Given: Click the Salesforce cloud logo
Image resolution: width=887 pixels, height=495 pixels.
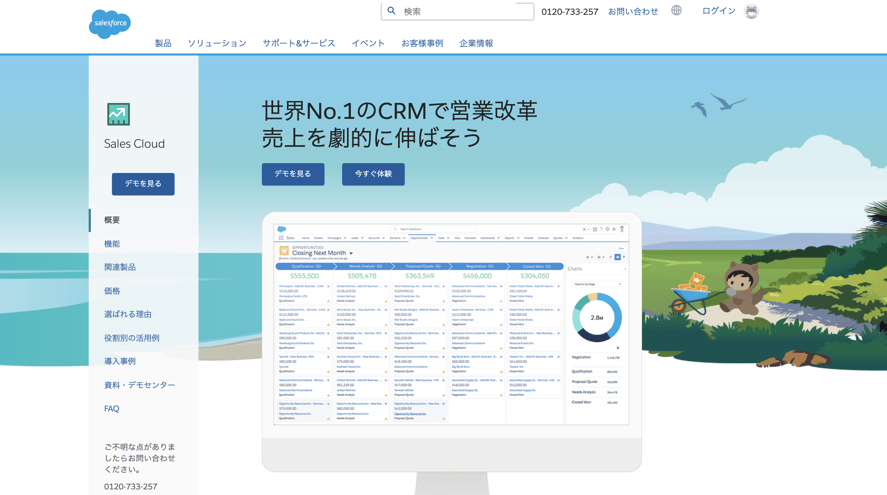Looking at the screenshot, I should point(110,24).
